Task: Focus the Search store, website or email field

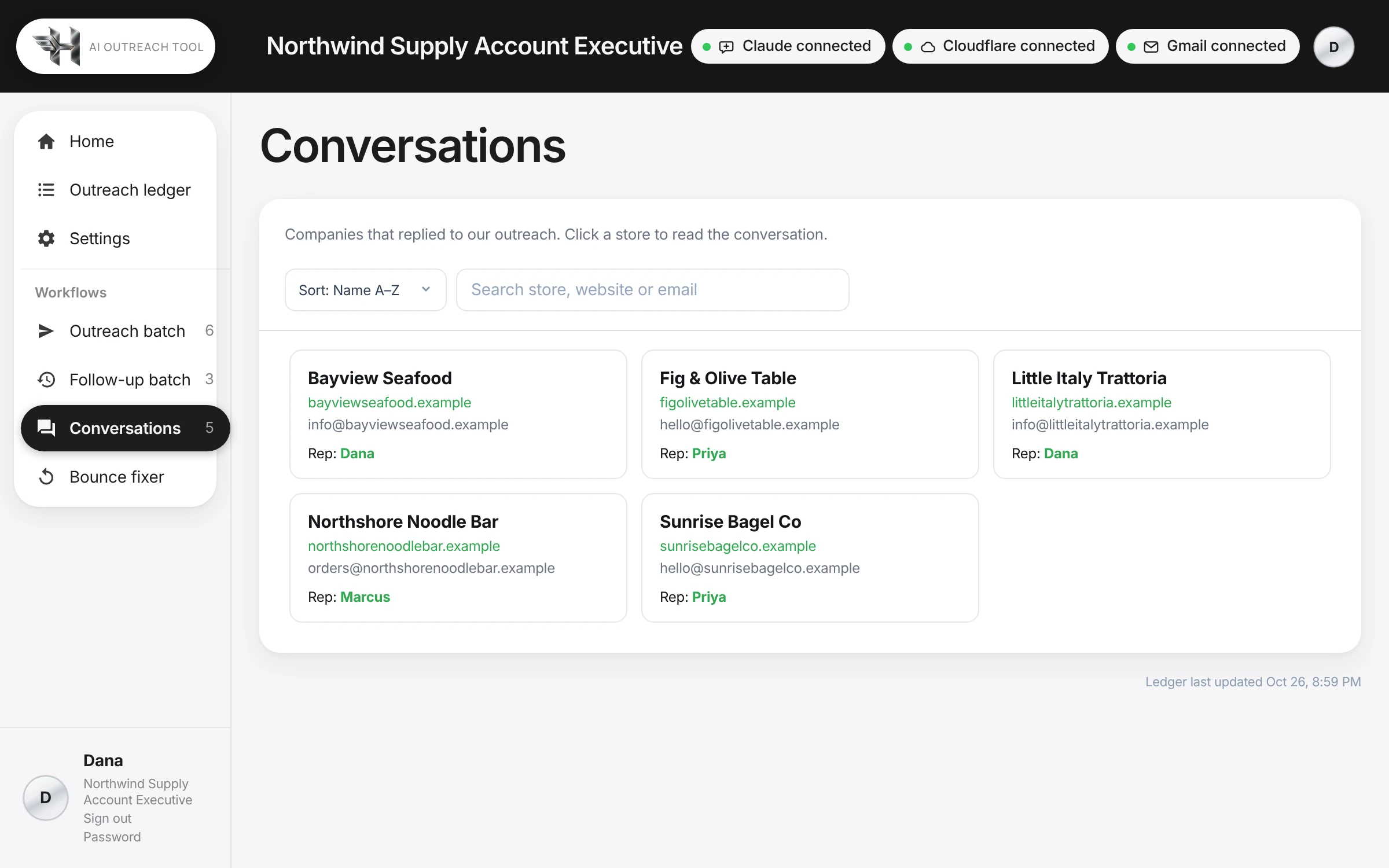Action: point(653,290)
